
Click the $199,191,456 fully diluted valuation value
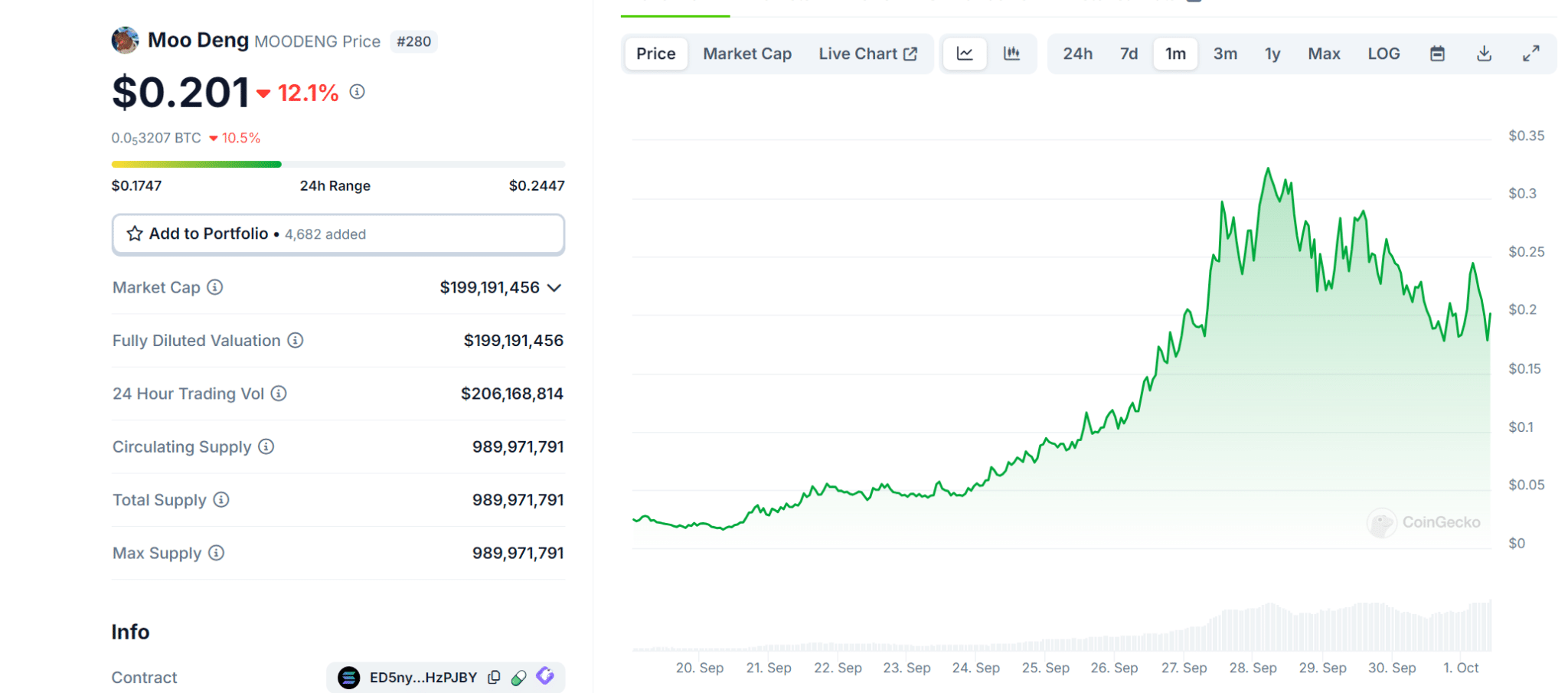514,340
